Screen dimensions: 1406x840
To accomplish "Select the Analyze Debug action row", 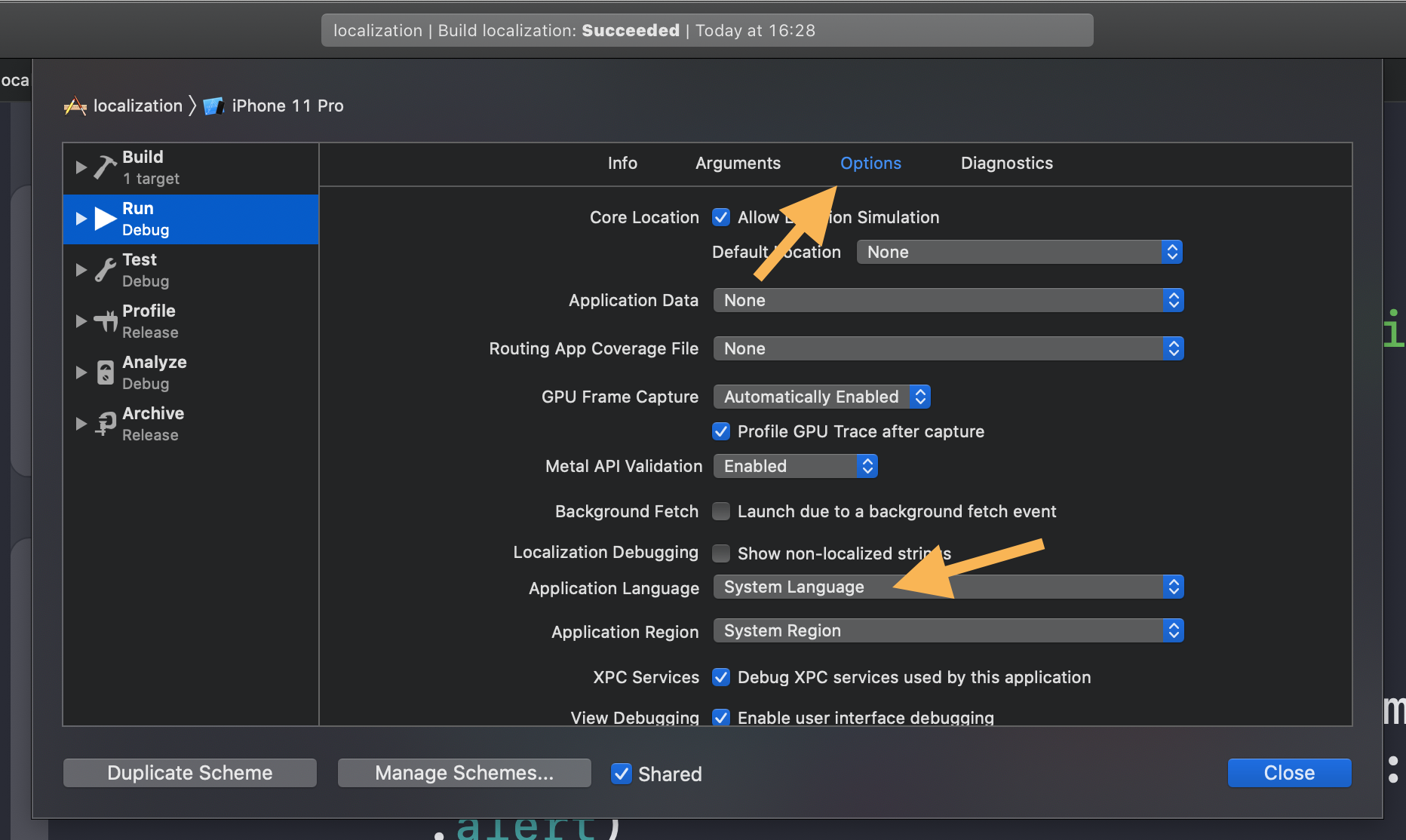I will [191, 372].
